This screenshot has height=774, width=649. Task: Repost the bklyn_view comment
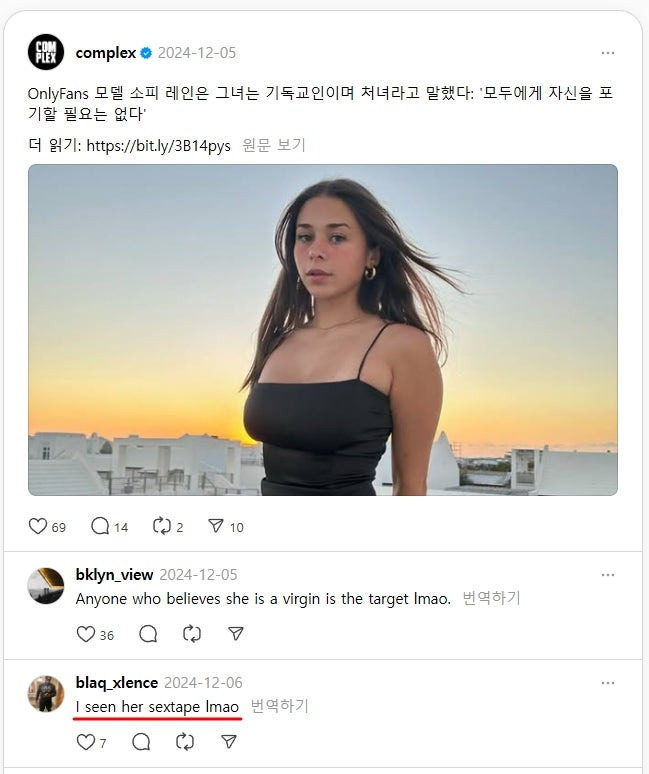coord(192,634)
